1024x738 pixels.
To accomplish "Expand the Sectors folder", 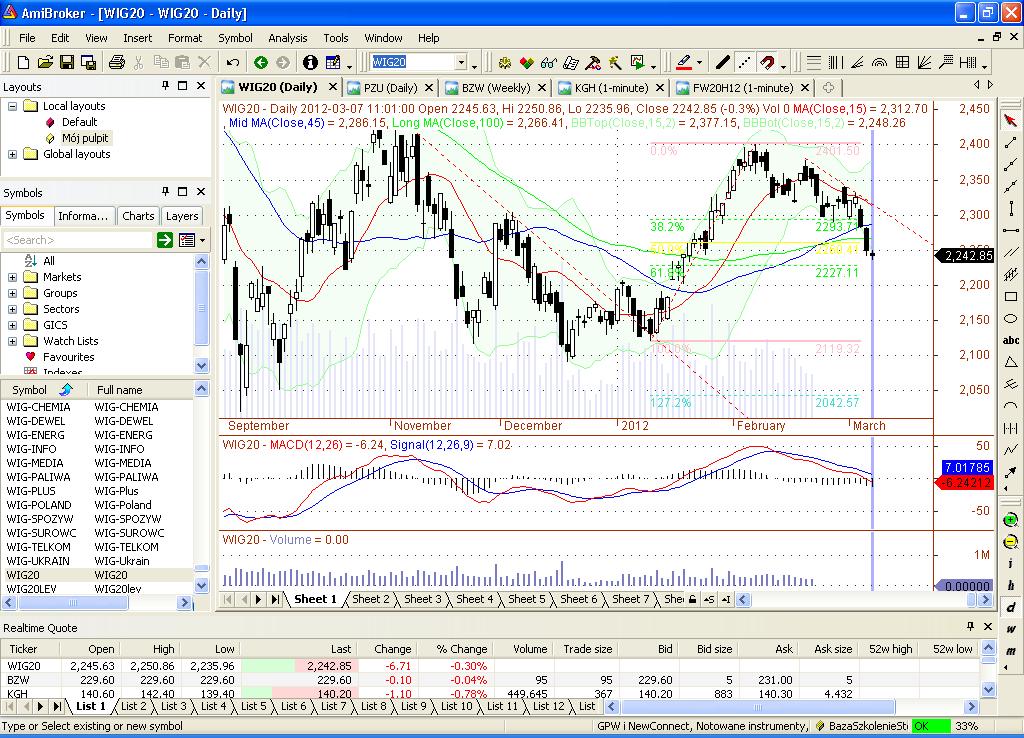I will tap(12, 309).
